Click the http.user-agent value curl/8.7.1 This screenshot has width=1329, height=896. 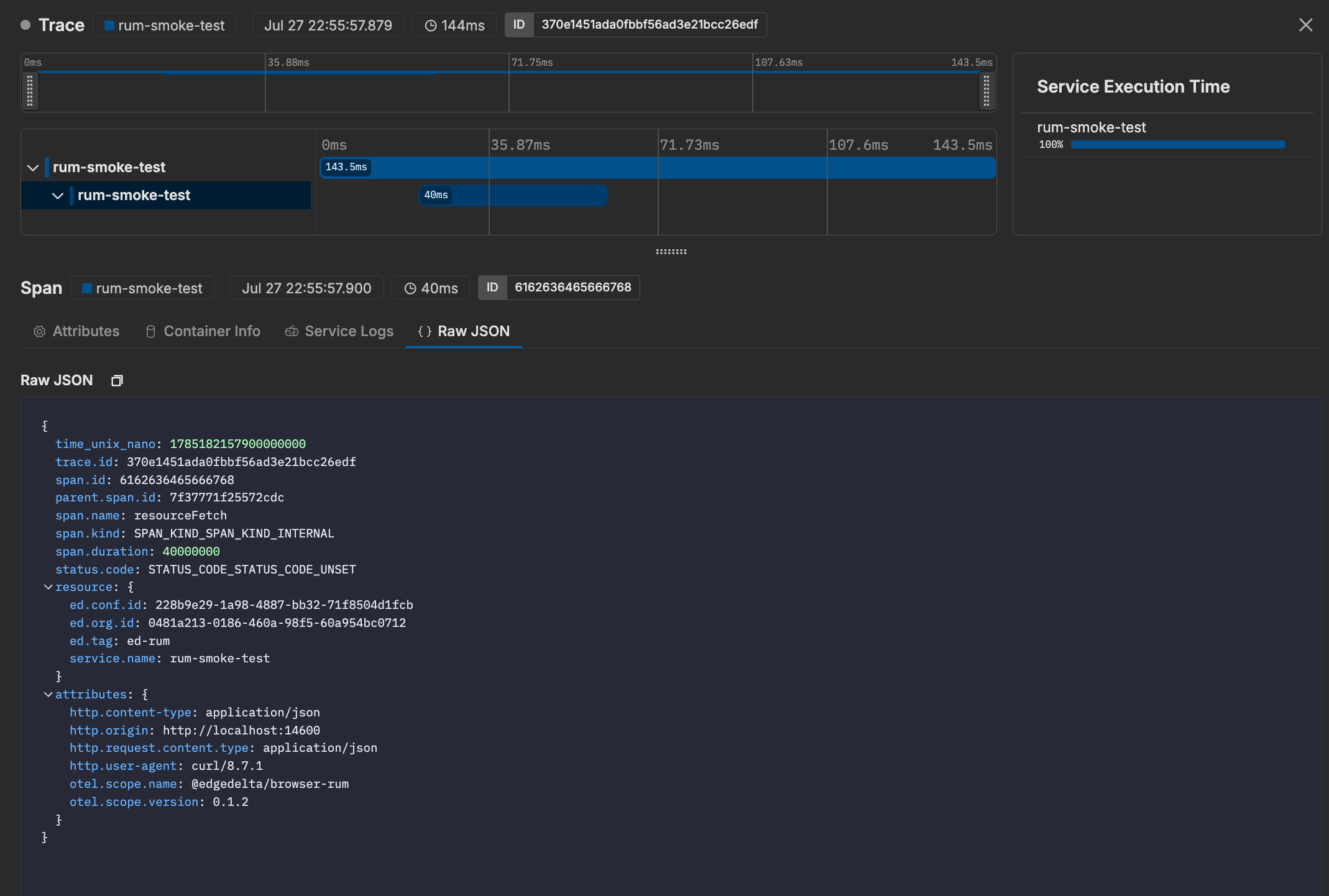227,766
